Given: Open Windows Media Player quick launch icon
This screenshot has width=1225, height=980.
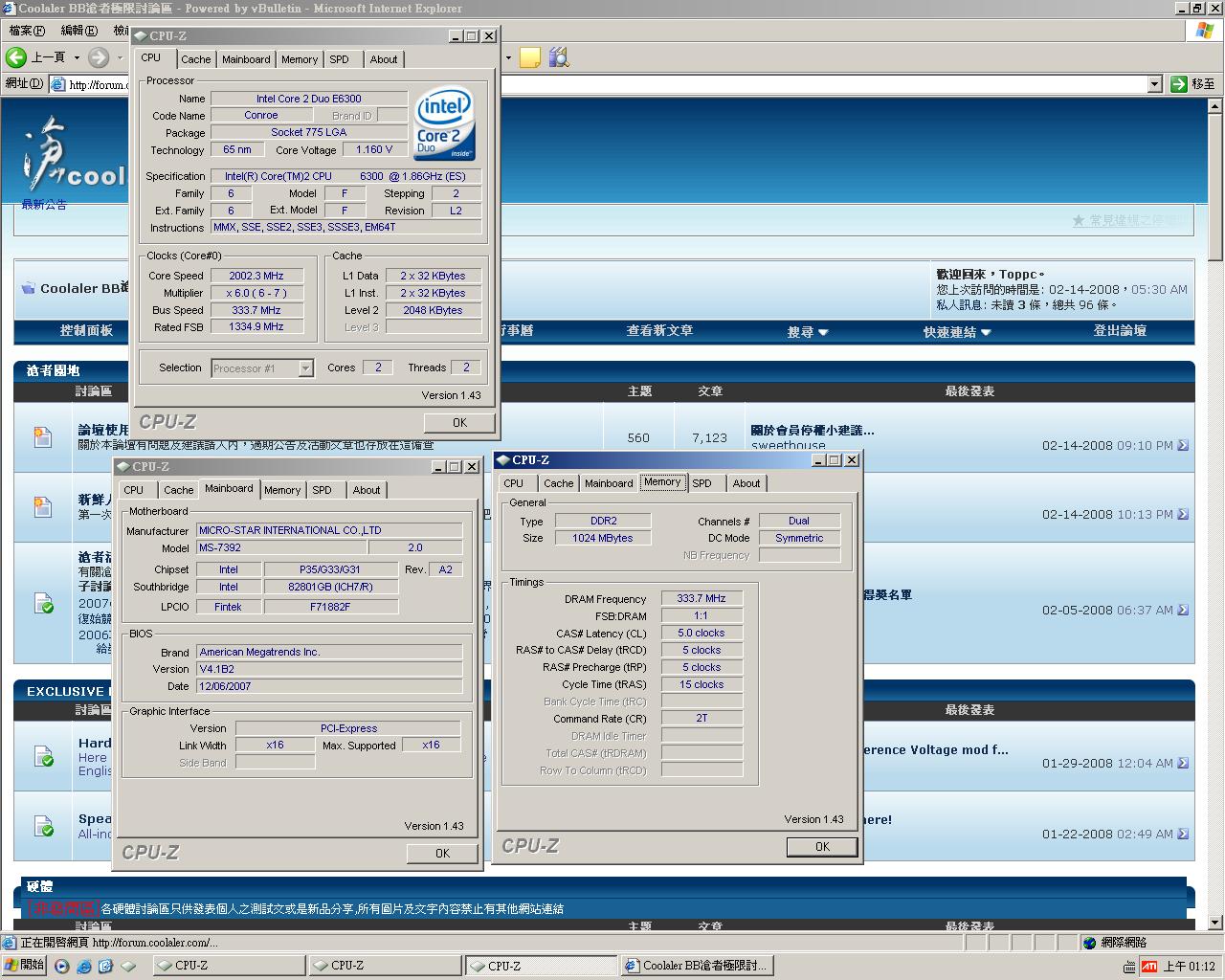Looking at the screenshot, I should 62,966.
